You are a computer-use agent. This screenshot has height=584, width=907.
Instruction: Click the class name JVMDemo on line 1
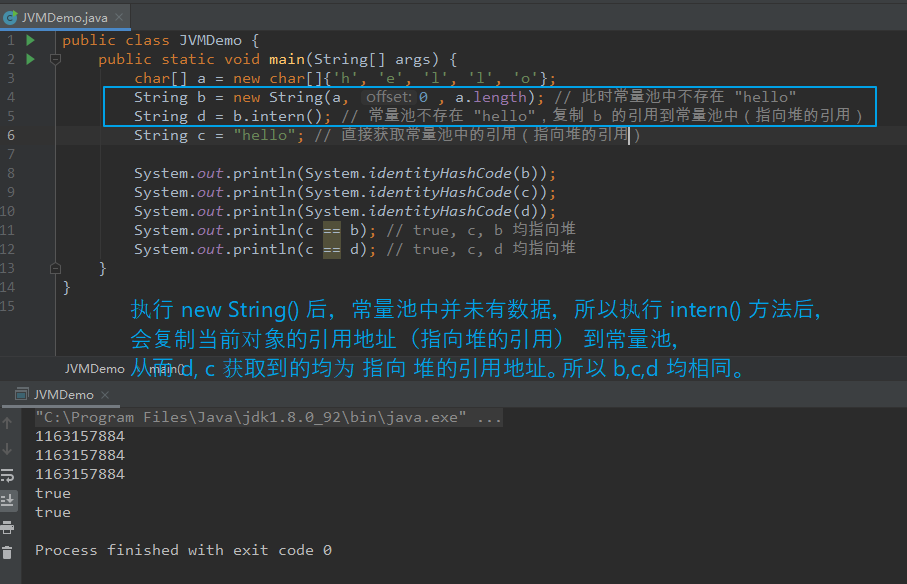pyautogui.click(x=211, y=40)
